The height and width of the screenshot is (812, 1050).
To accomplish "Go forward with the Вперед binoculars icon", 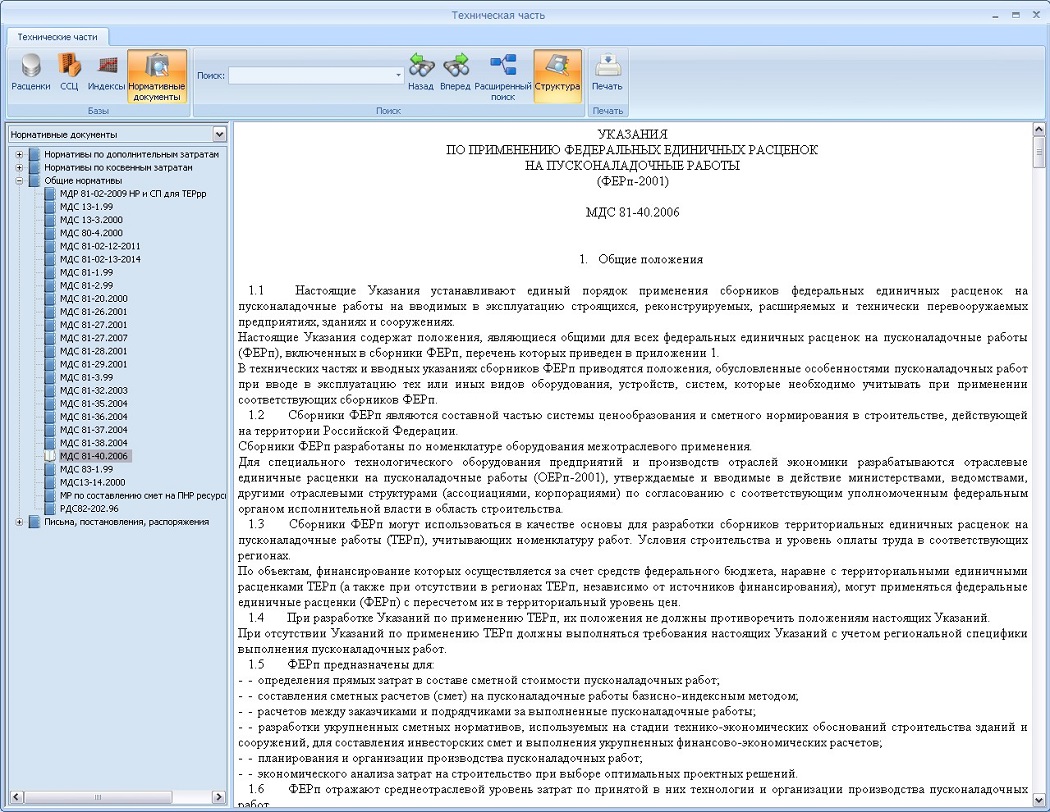I will pos(455,73).
